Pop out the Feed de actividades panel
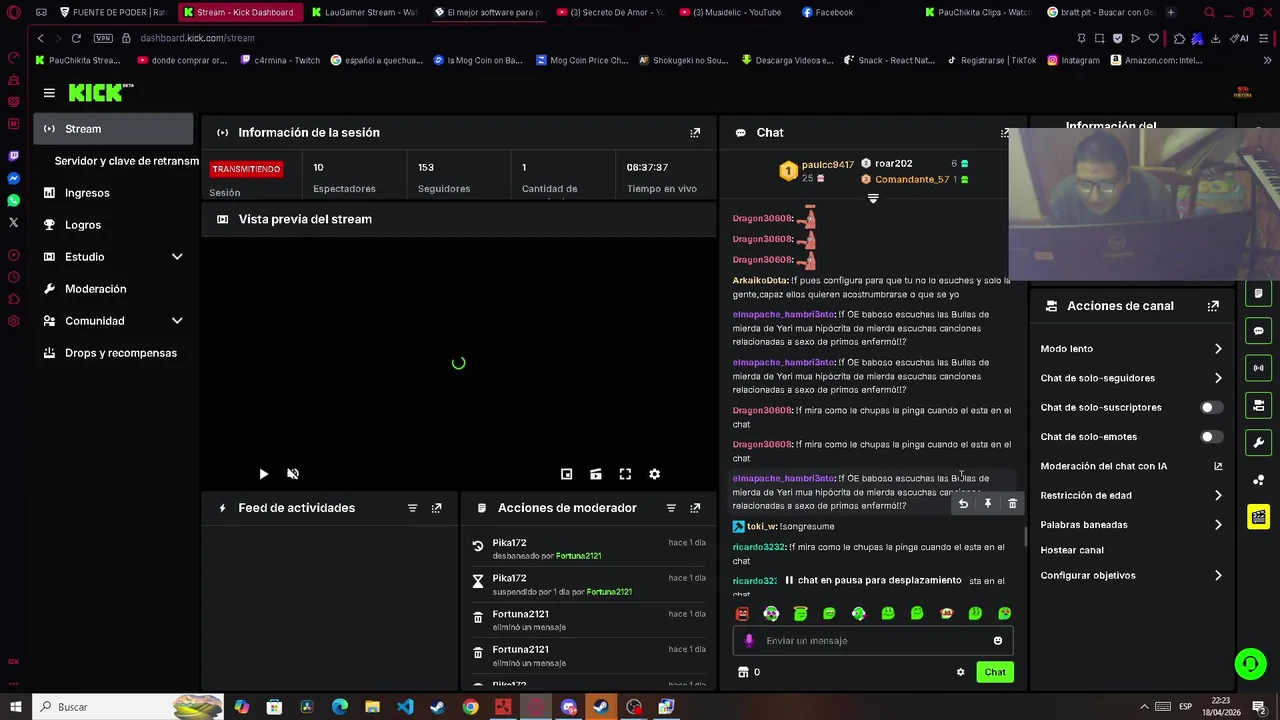The image size is (1280, 720). pos(436,508)
